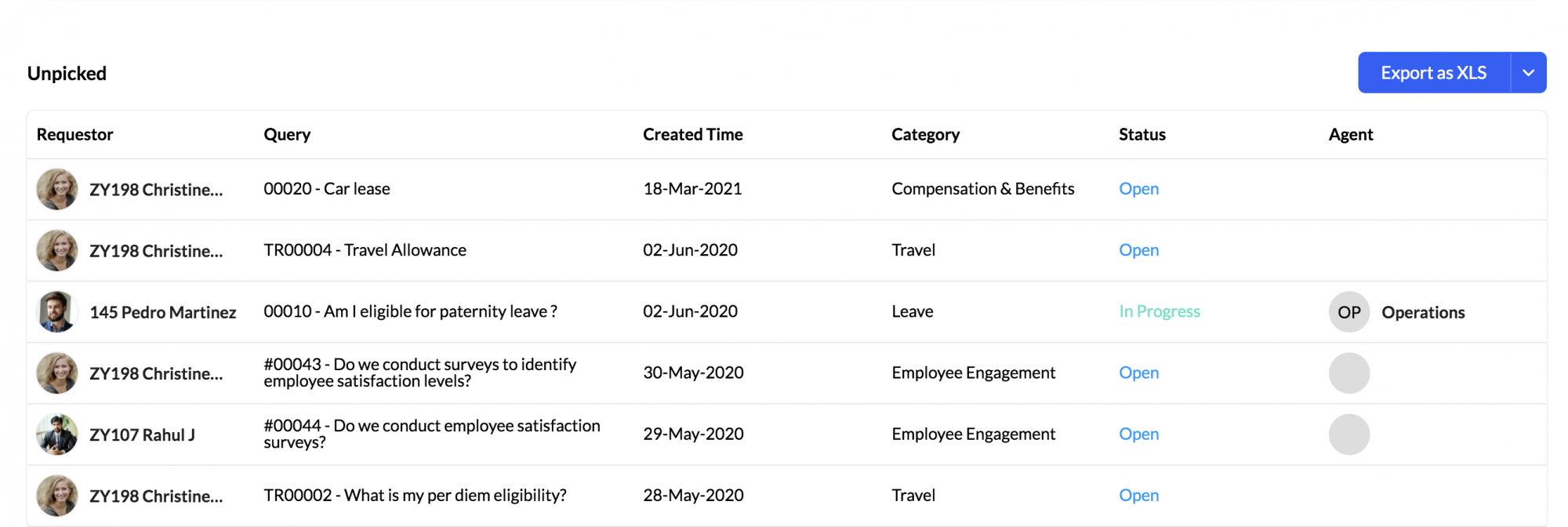Viewport: 1568px width, 527px height.
Task: Expand the Export as XLS dropdown arrow
Action: tap(1528, 73)
